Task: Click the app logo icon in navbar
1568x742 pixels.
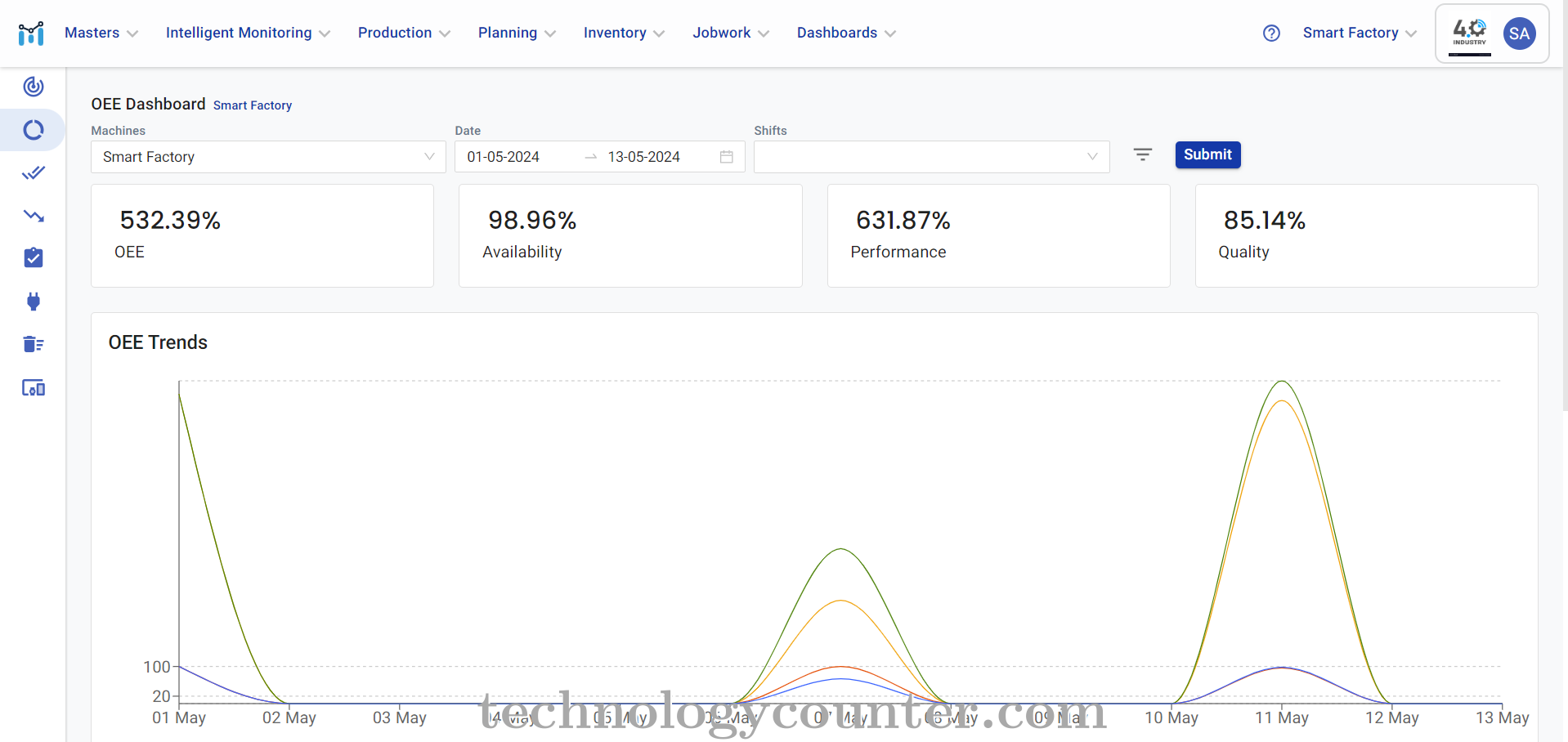Action: click(31, 34)
